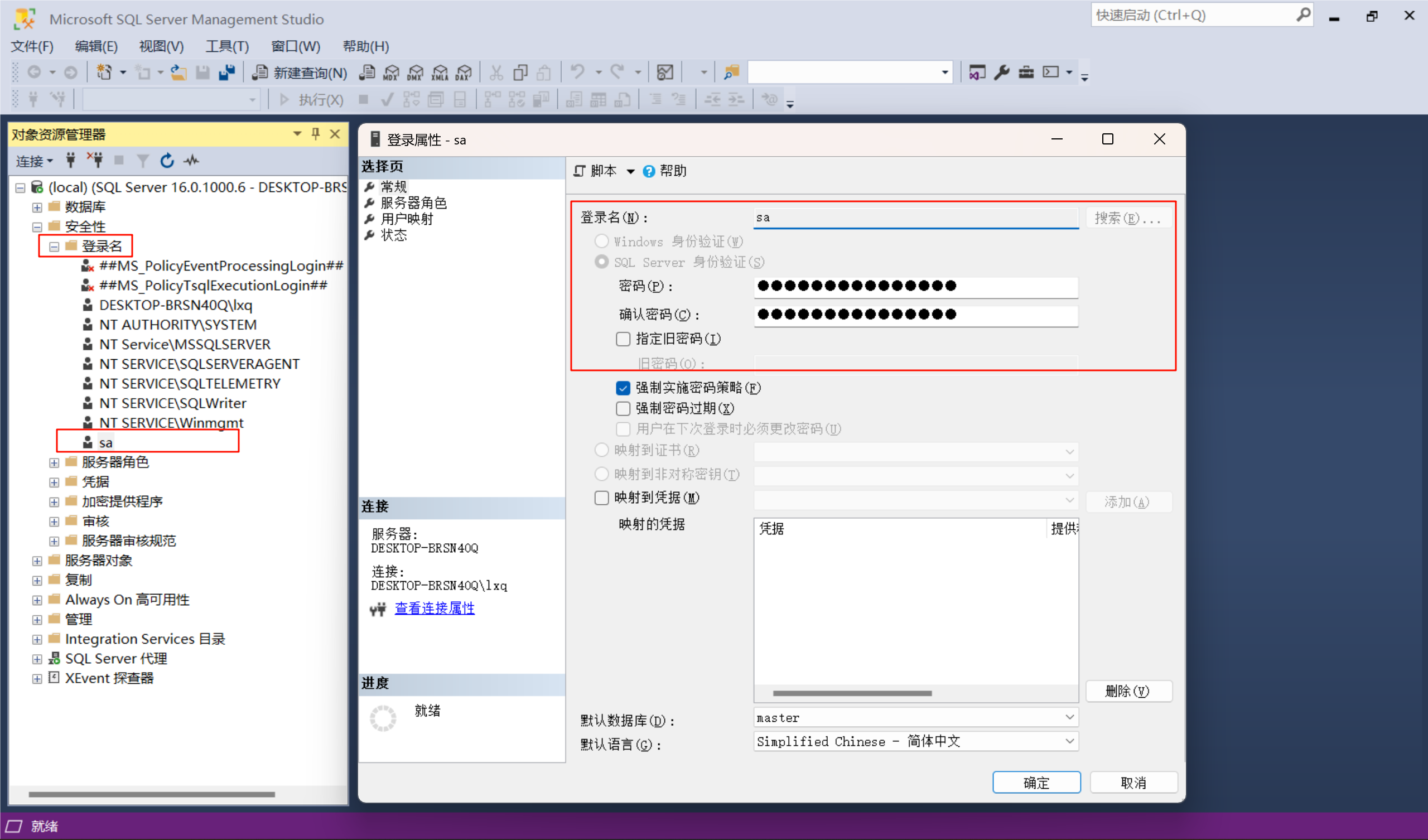
Task: Click the 确定 button
Action: pyautogui.click(x=1036, y=783)
